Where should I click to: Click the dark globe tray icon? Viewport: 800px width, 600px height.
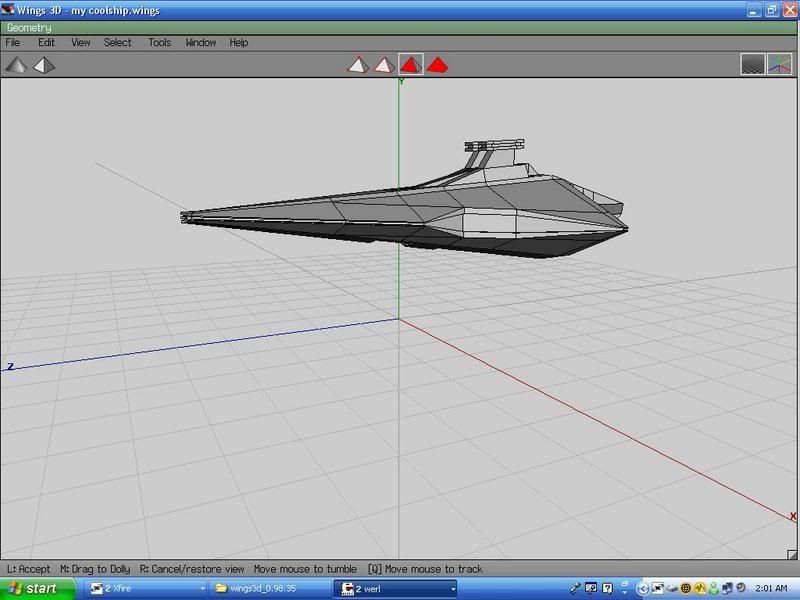(x=686, y=588)
